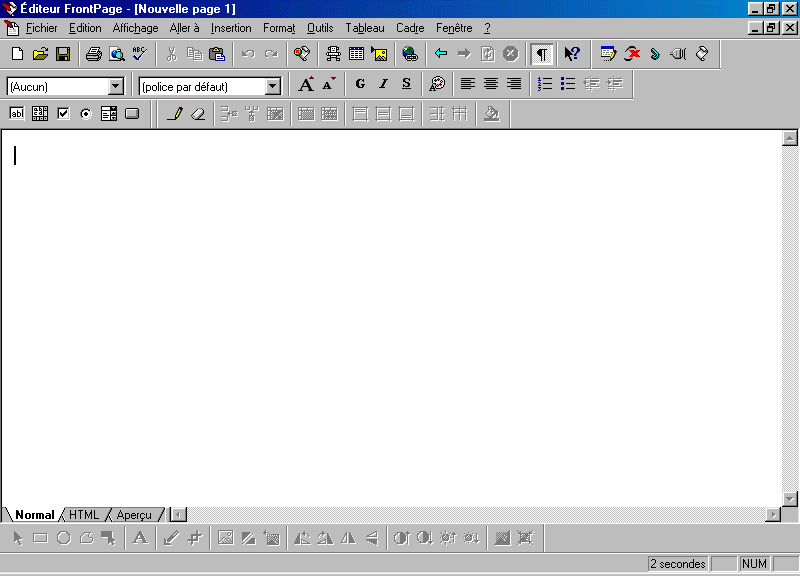Insert a one-line text box form field
Image resolution: width=800 pixels, height=576 pixels.
tap(17, 114)
